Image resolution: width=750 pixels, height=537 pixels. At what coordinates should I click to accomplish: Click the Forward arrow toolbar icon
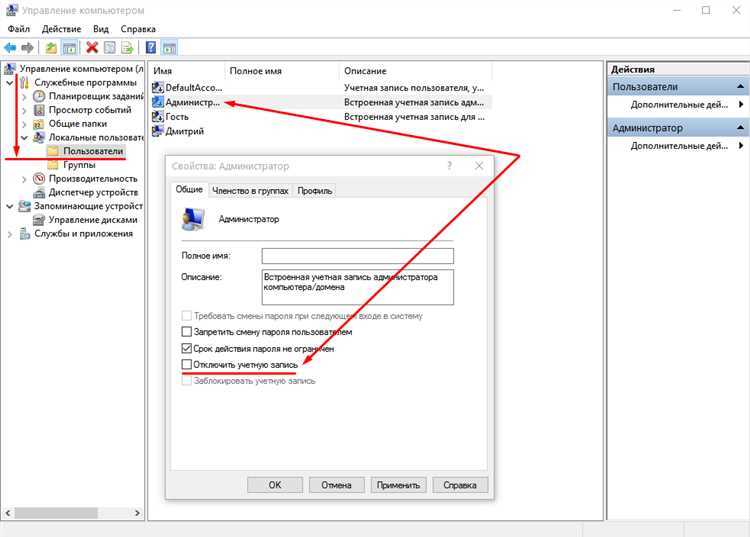28,47
